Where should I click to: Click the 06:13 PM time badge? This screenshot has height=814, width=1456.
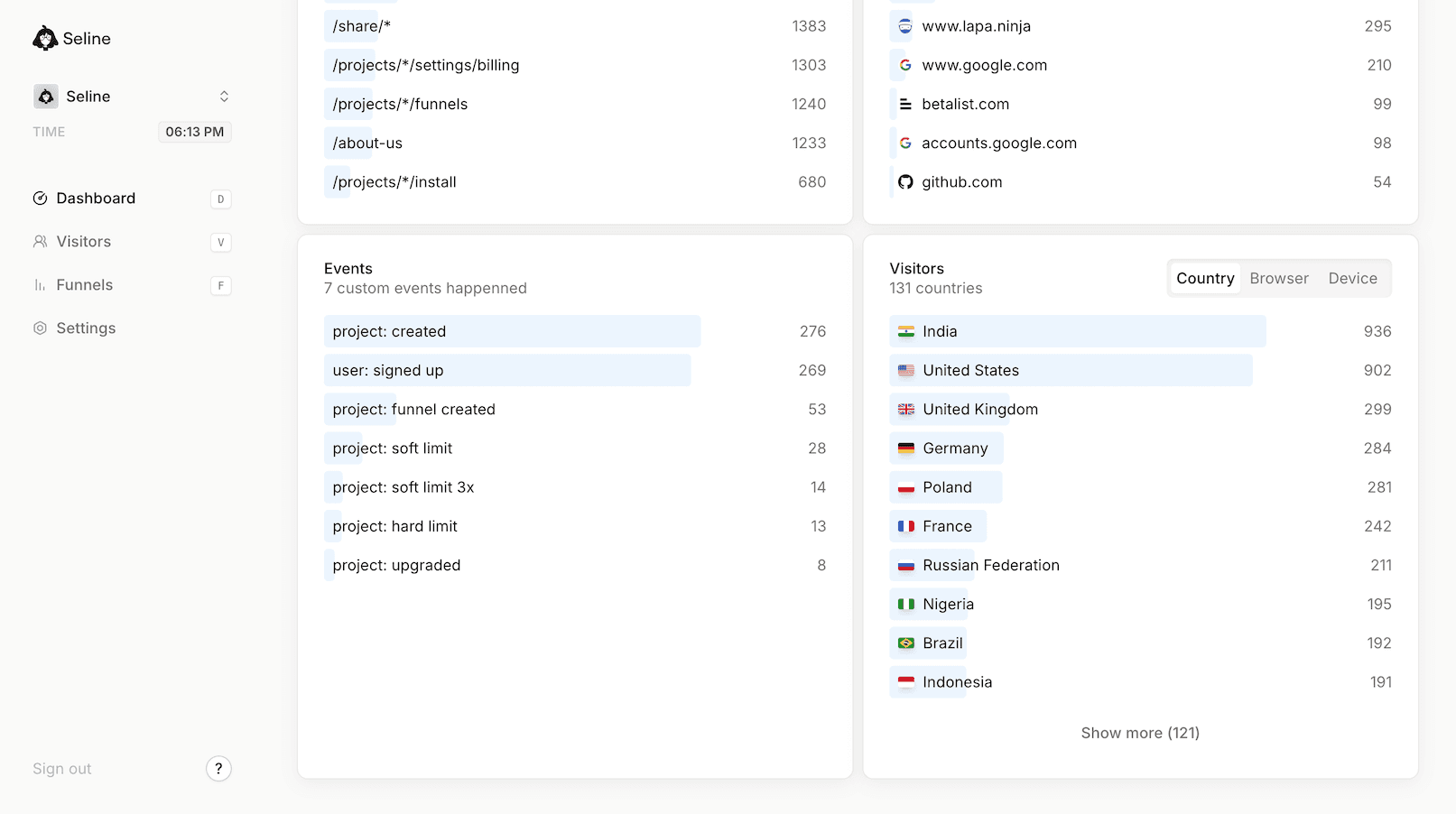point(194,132)
